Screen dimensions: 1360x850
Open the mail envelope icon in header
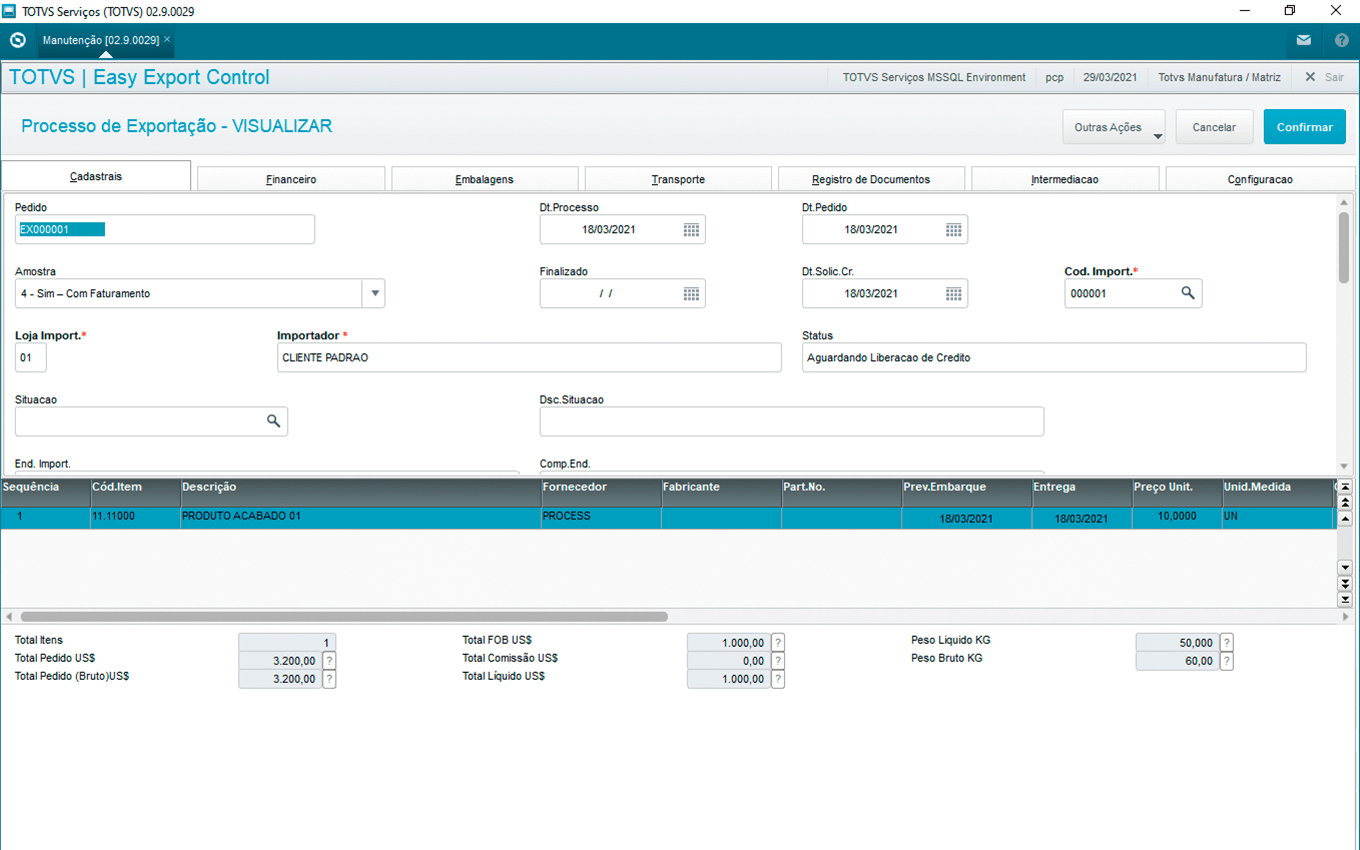(x=1303, y=41)
